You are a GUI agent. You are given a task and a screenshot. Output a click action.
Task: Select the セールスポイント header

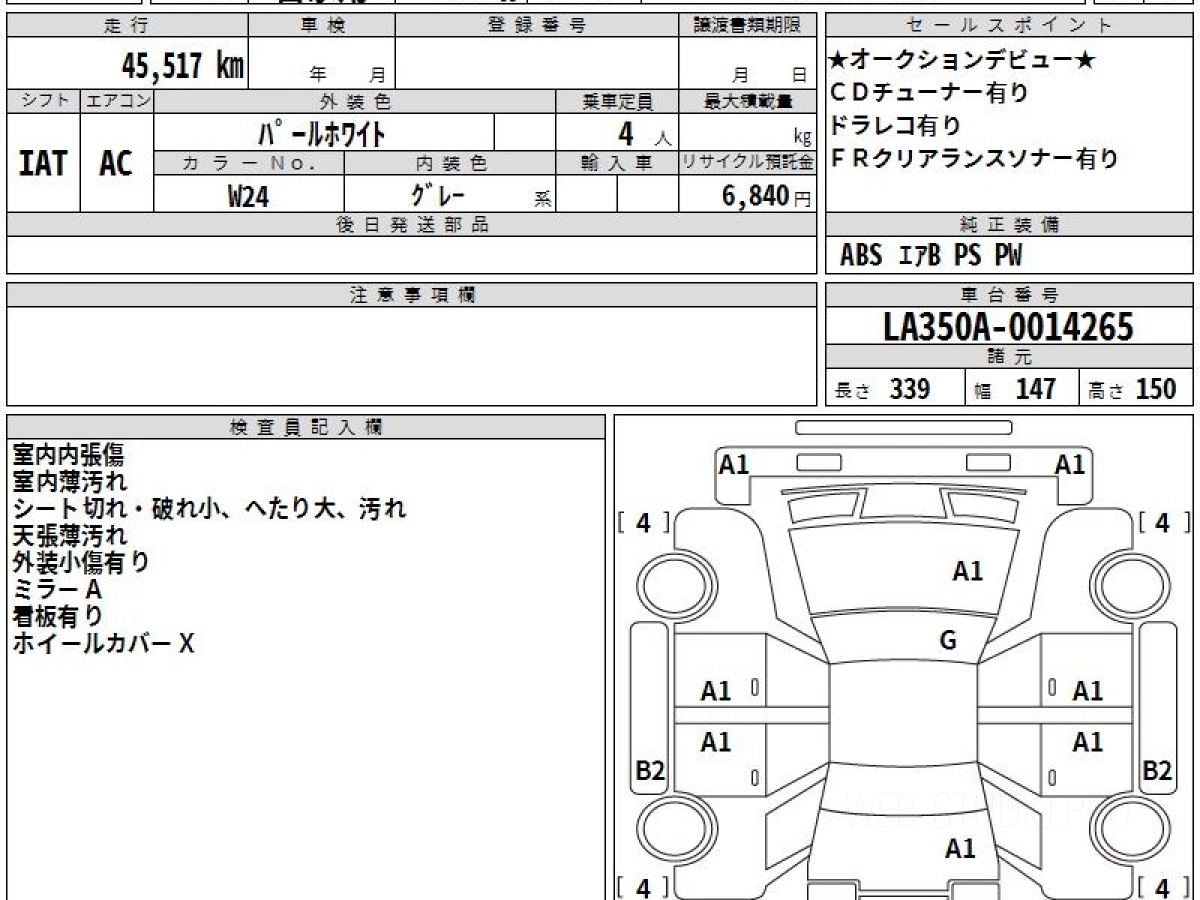(1009, 26)
